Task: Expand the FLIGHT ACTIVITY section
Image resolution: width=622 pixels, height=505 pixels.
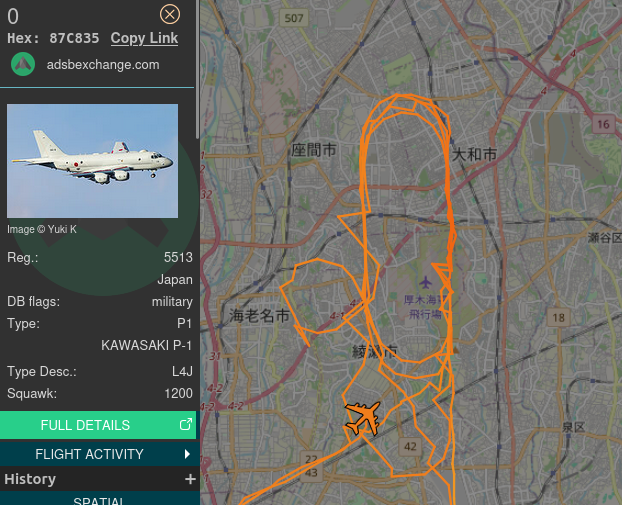Action: (98, 454)
